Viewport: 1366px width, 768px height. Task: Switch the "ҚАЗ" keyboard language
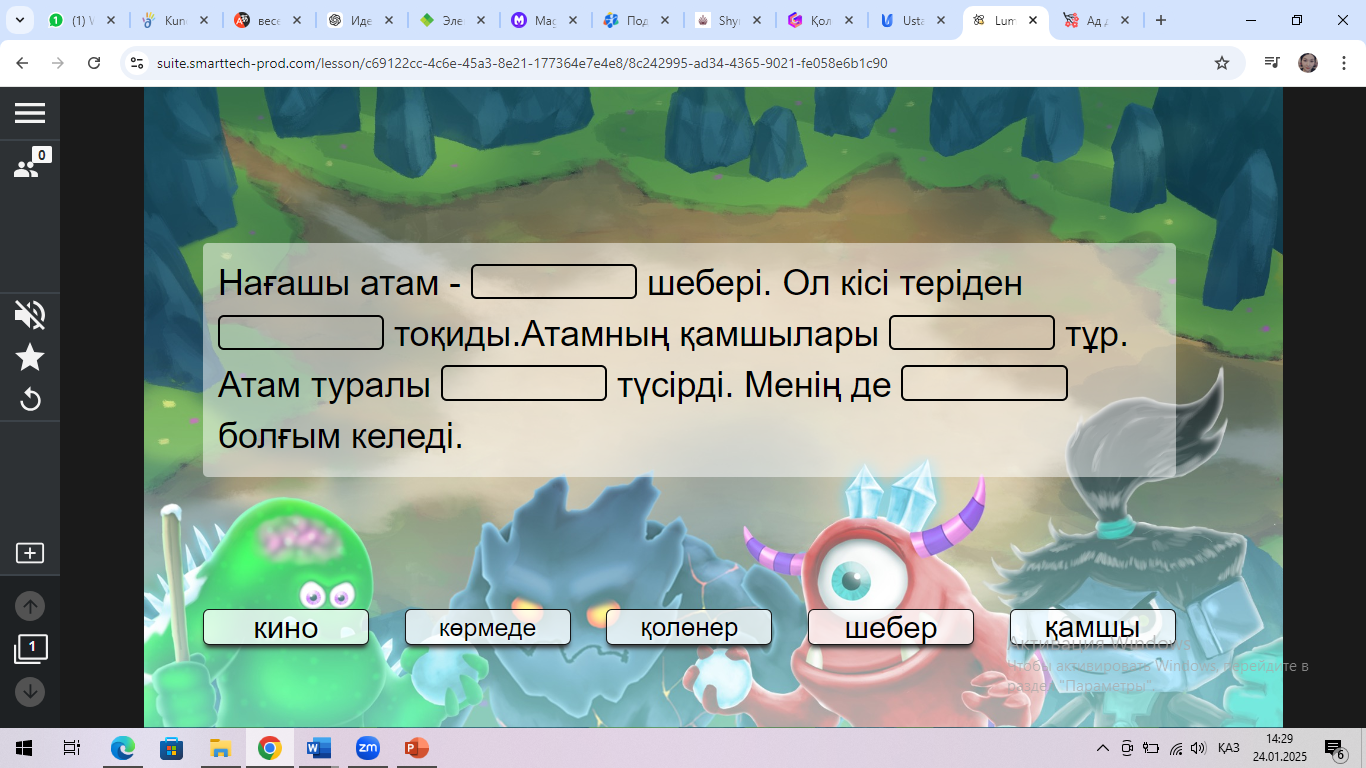[1229, 748]
